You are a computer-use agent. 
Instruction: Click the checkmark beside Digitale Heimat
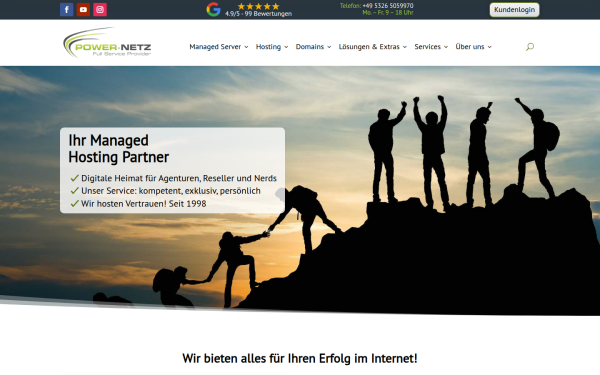click(75, 178)
